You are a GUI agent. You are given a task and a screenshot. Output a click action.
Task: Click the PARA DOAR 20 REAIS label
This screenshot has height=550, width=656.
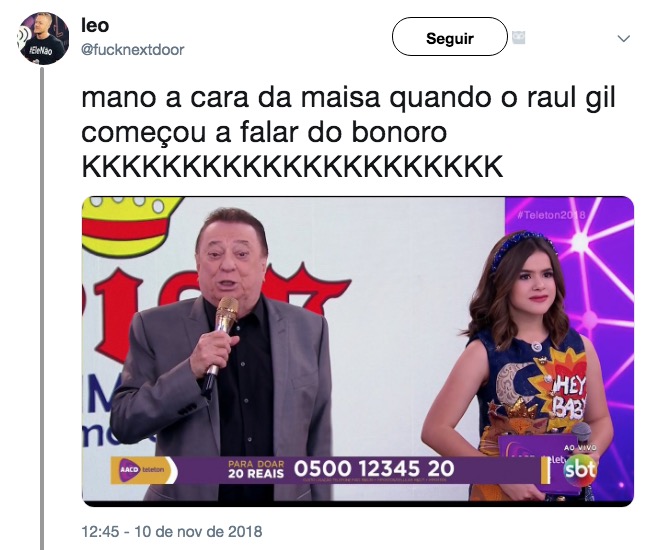256,469
